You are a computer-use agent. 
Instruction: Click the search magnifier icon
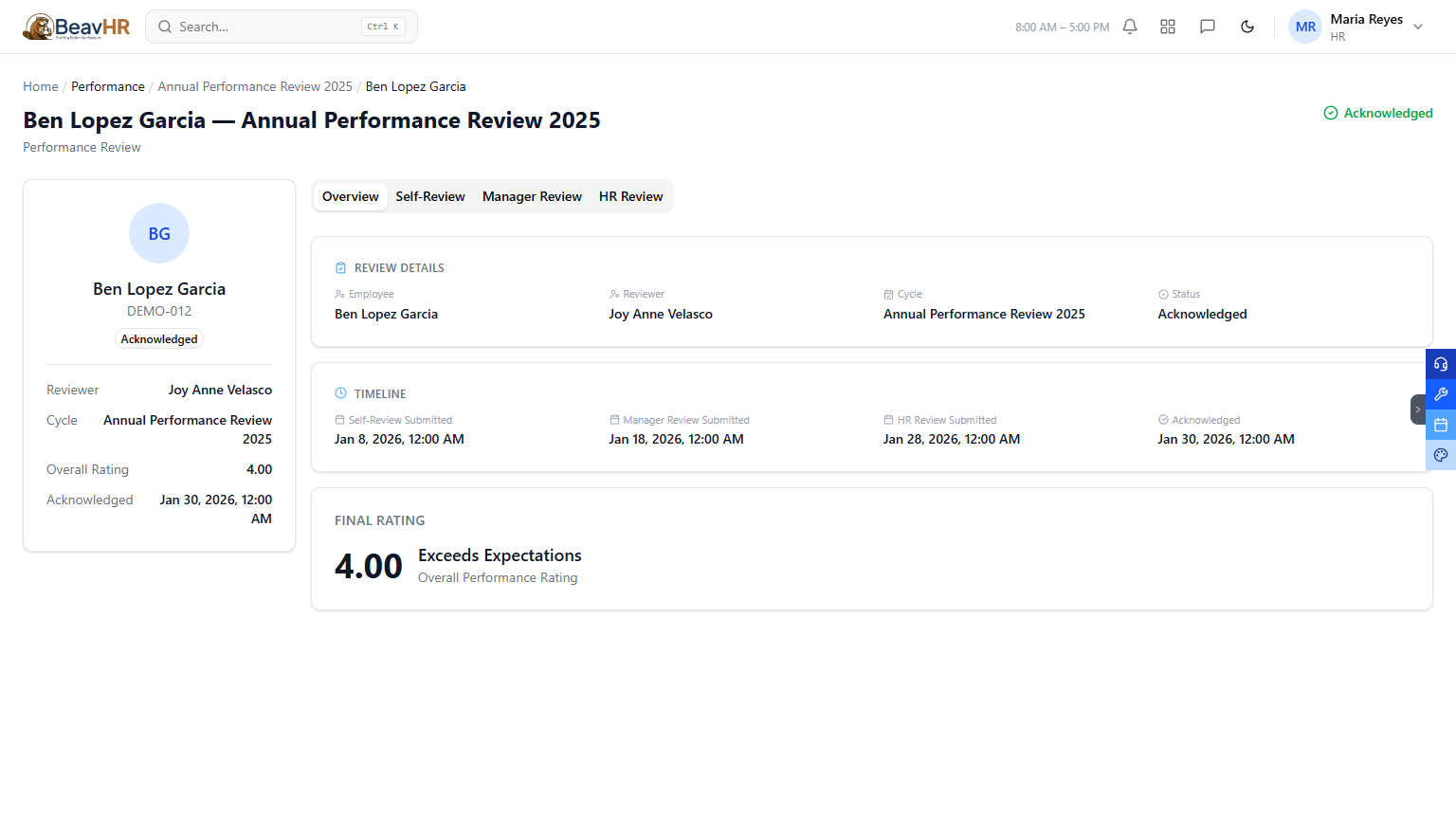165,27
